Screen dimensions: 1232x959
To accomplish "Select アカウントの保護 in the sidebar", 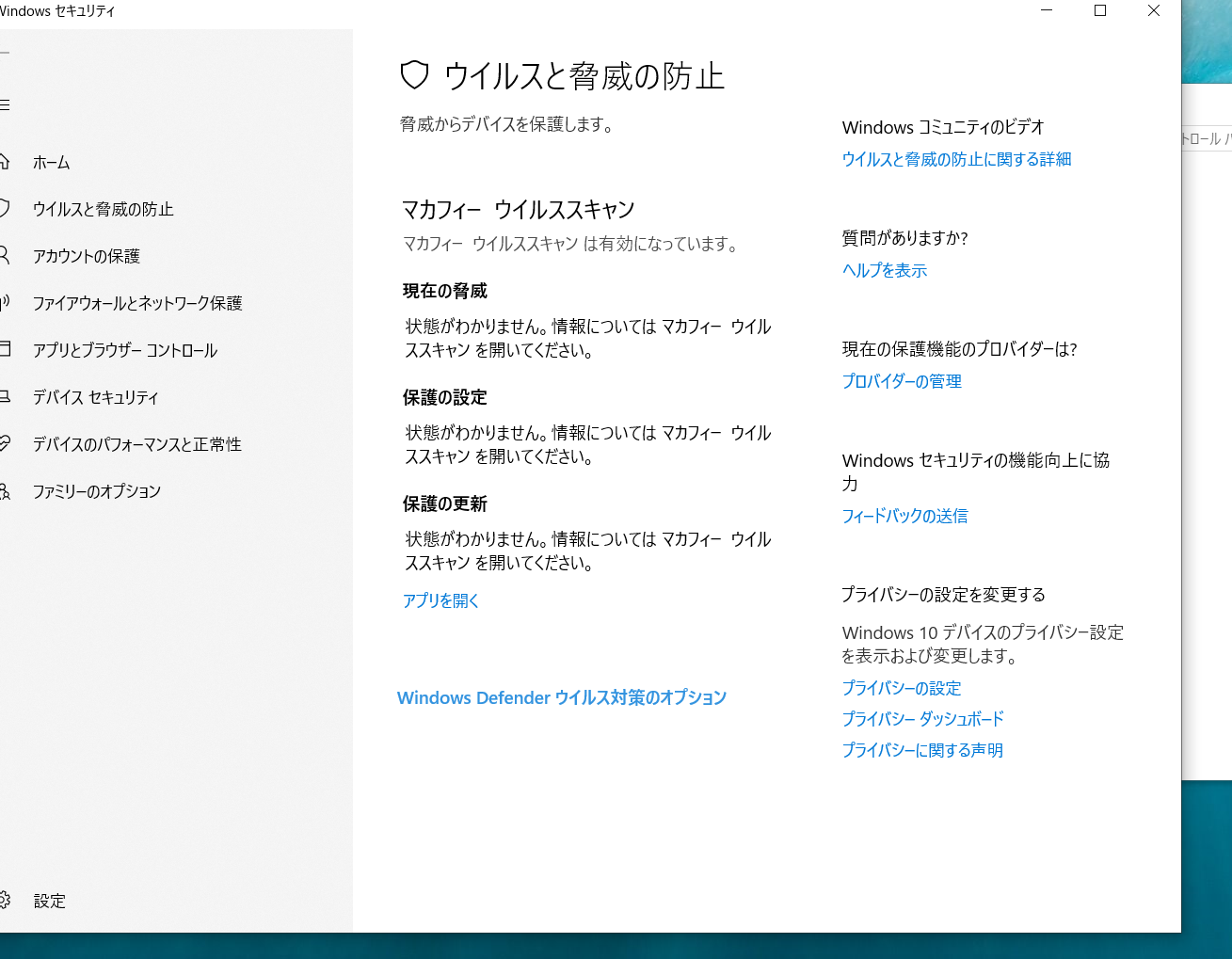I will [87, 256].
